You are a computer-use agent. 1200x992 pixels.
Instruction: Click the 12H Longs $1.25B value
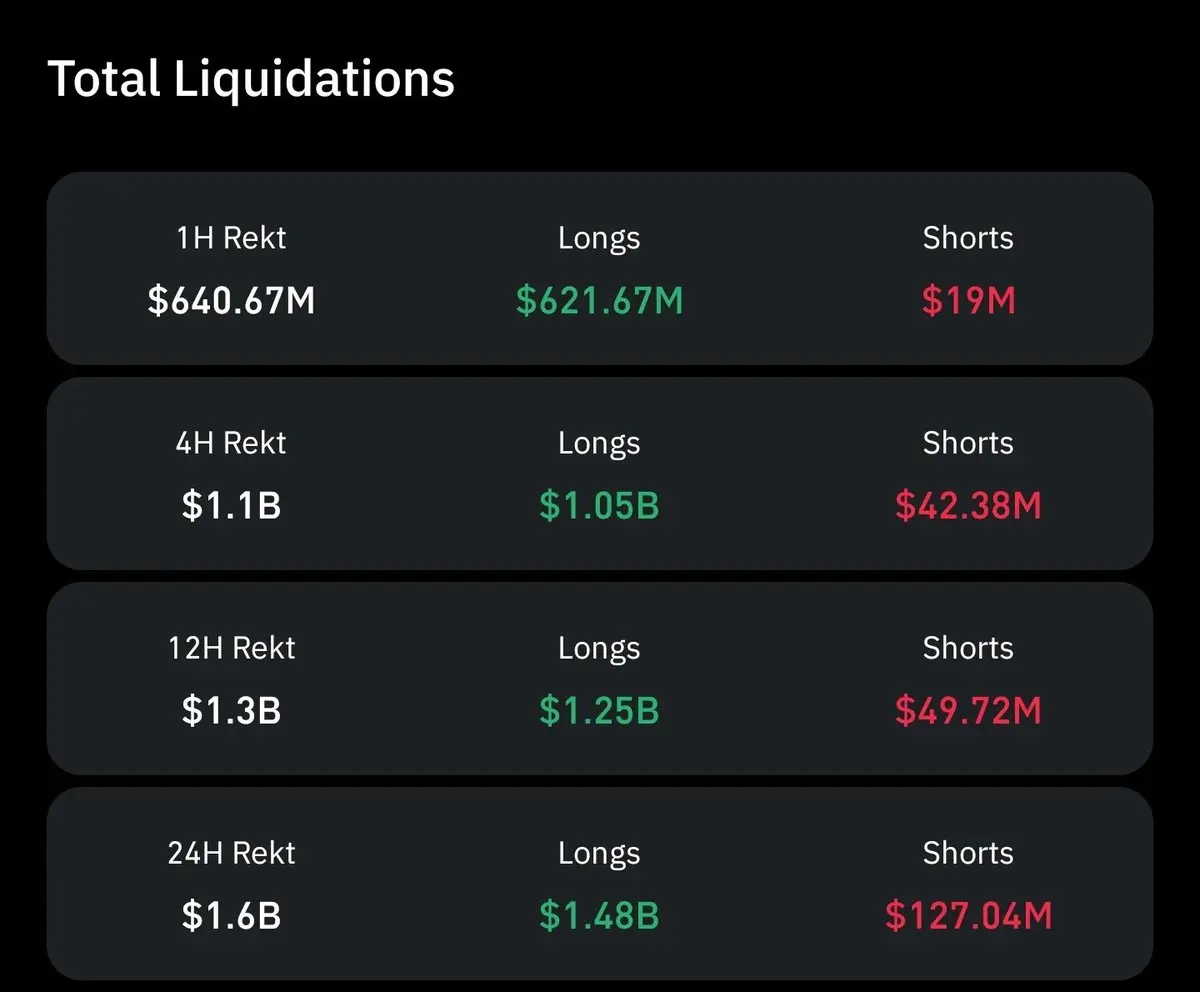click(599, 711)
